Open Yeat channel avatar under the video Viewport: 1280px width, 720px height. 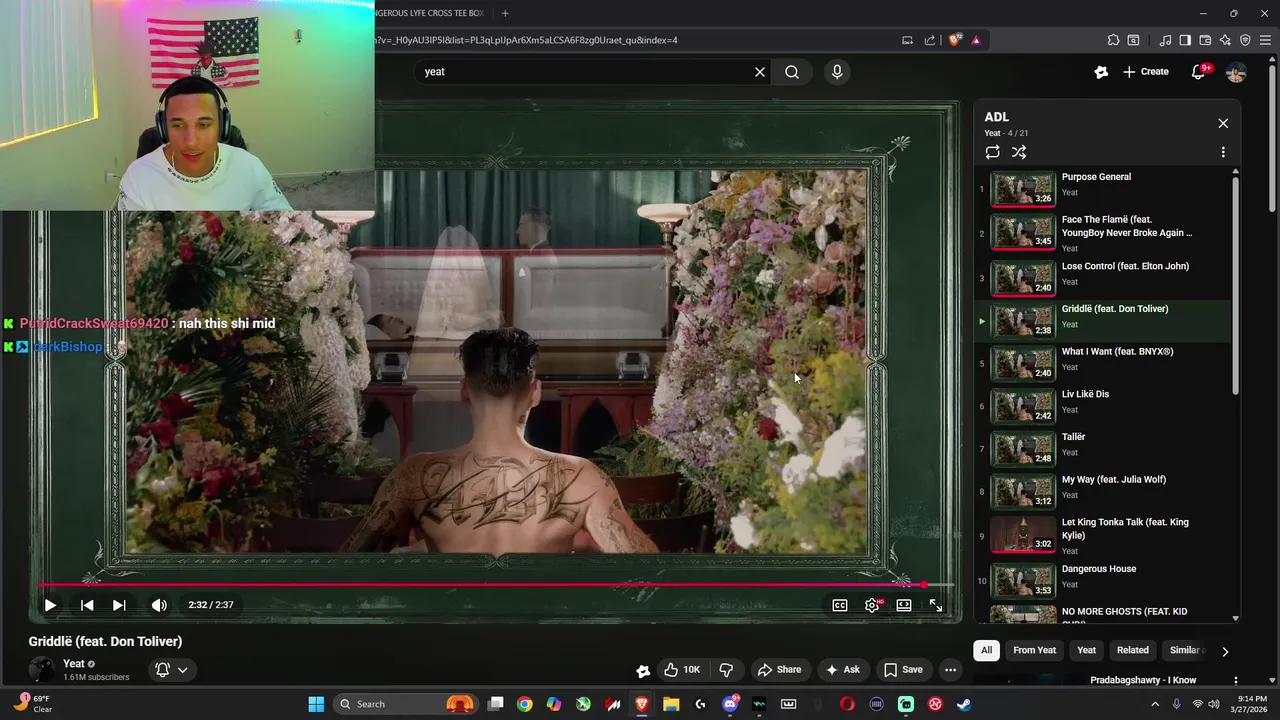click(41, 670)
